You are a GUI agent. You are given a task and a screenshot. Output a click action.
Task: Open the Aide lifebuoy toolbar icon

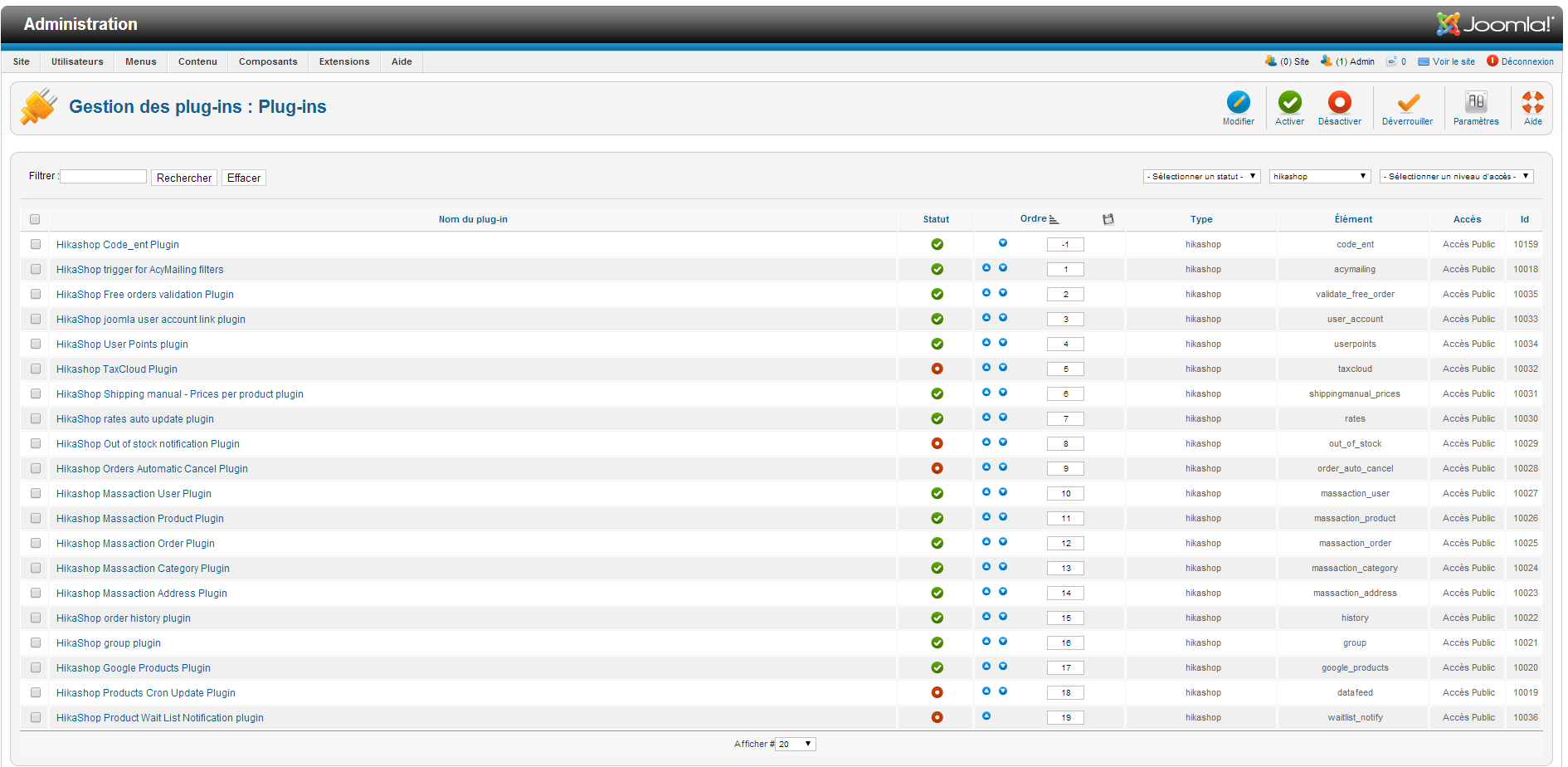pos(1532,102)
